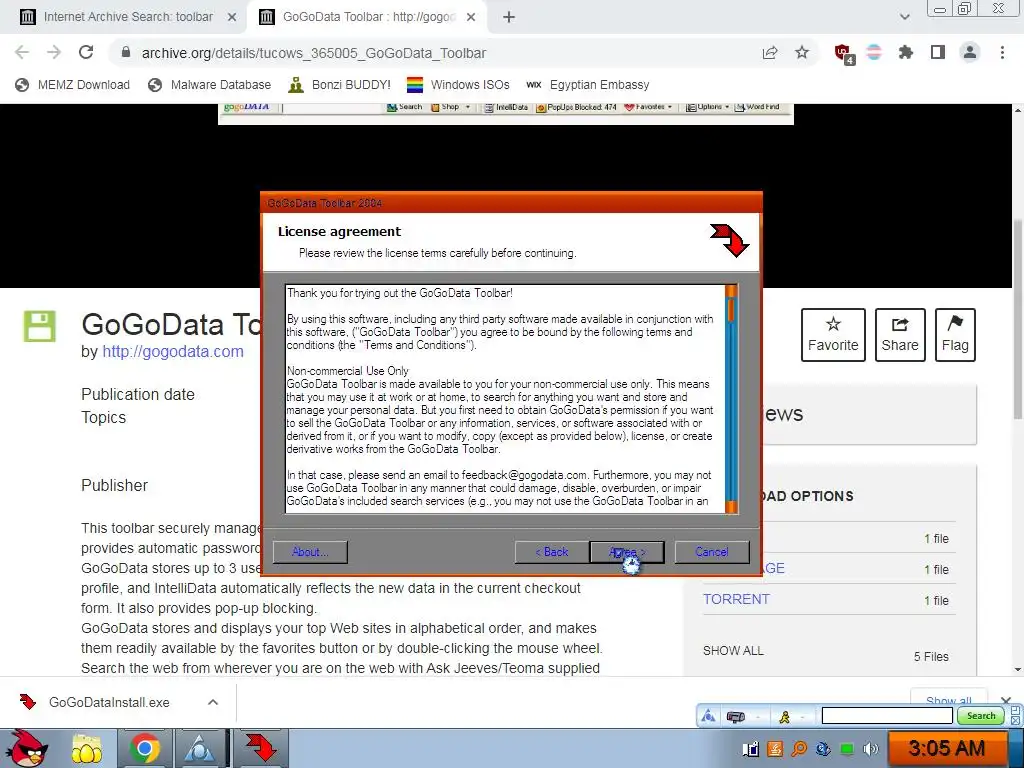
Task: Click the 3:05 AM clock
Action: pyautogui.click(x=946, y=748)
